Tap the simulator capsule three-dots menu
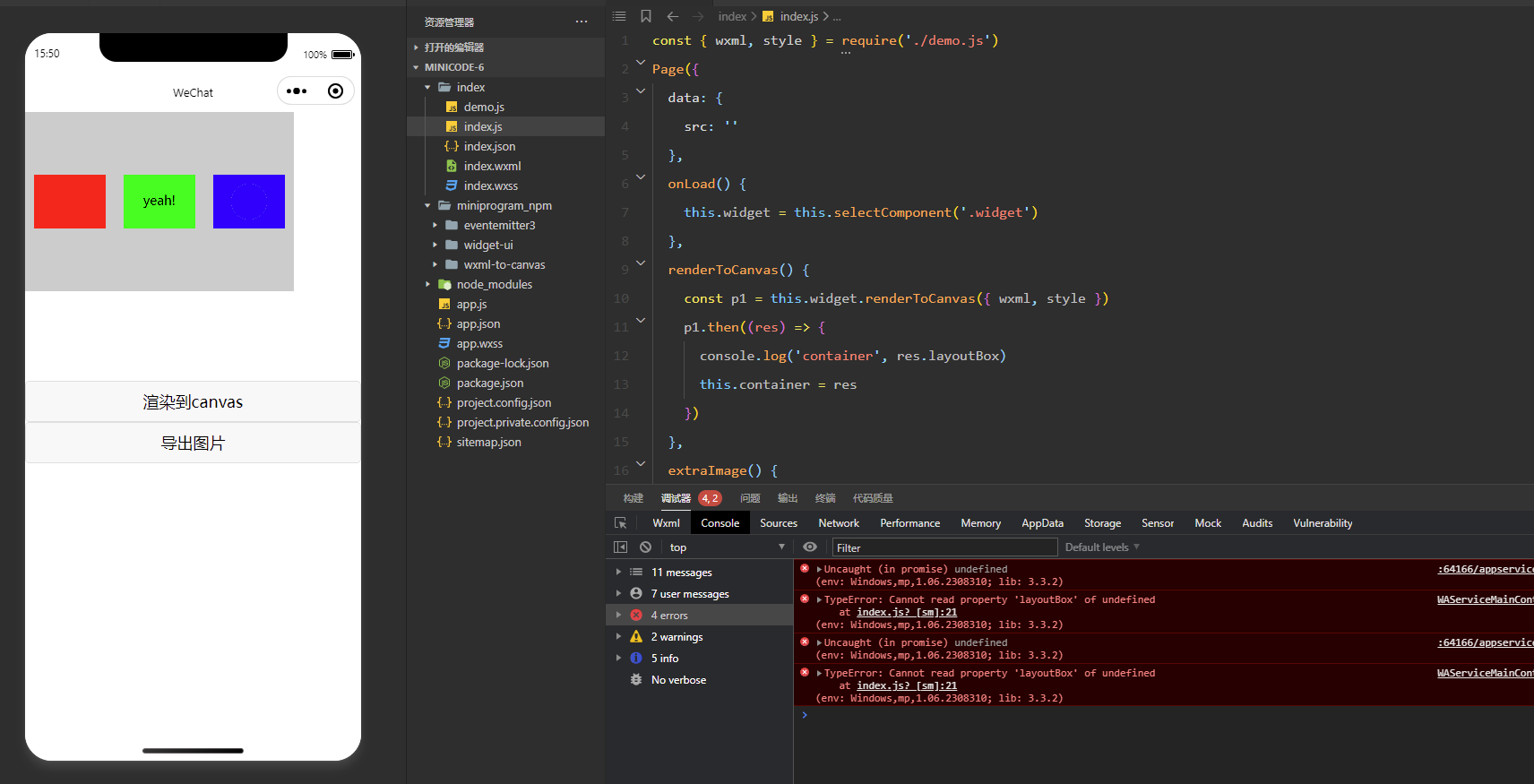The height and width of the screenshot is (784, 1534). click(x=297, y=91)
